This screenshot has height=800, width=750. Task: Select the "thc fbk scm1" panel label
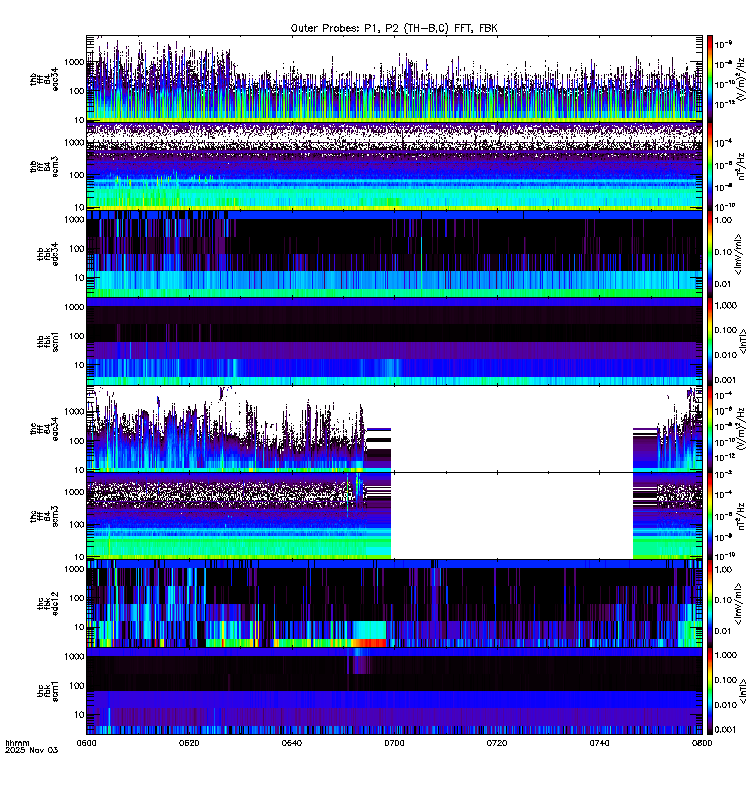(x=48, y=691)
